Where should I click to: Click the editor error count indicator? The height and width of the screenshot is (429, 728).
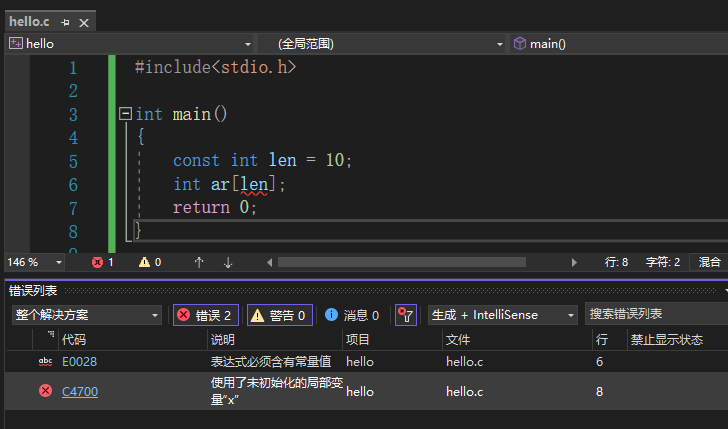(103, 262)
